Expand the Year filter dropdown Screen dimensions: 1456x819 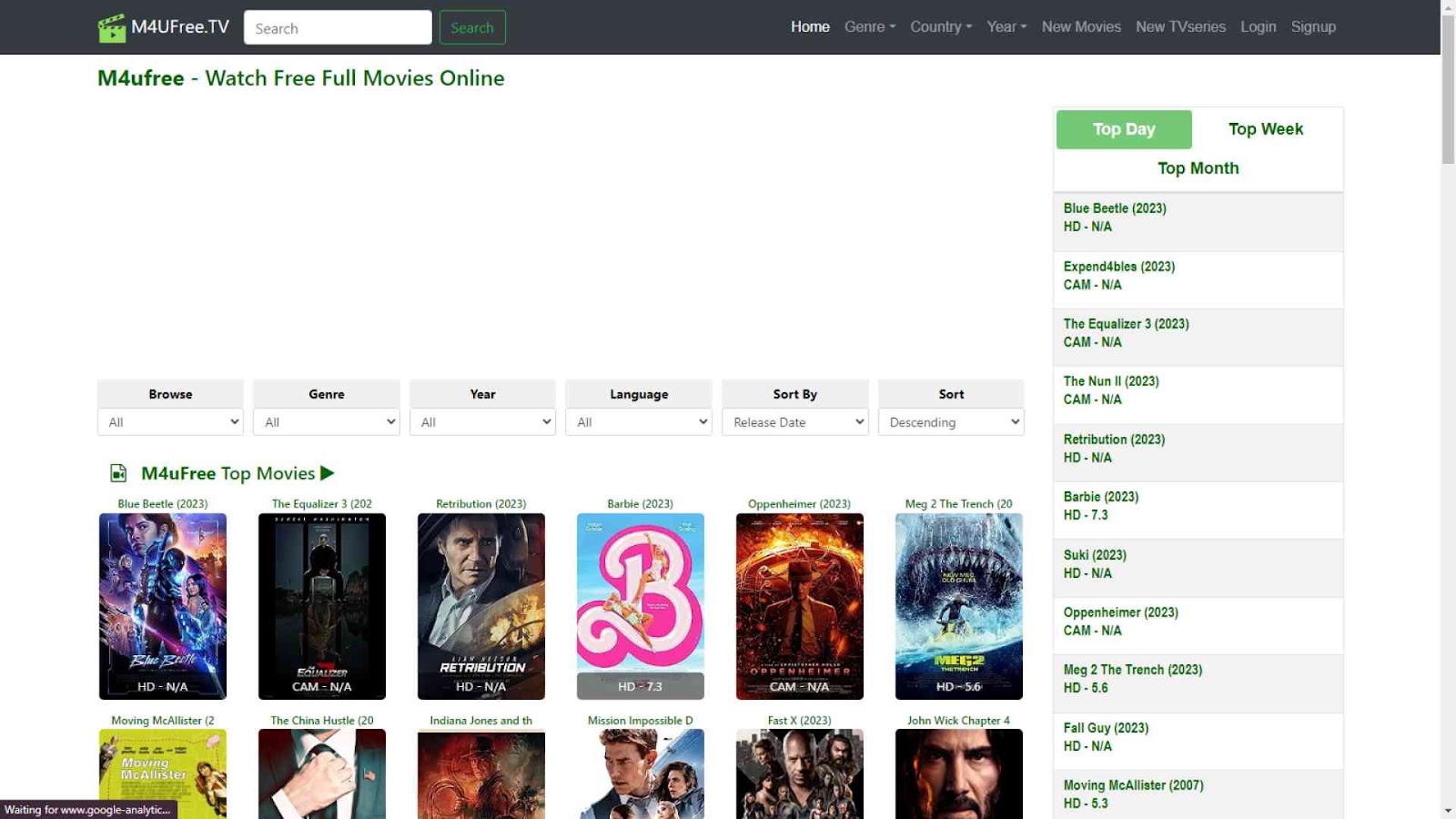click(x=482, y=422)
